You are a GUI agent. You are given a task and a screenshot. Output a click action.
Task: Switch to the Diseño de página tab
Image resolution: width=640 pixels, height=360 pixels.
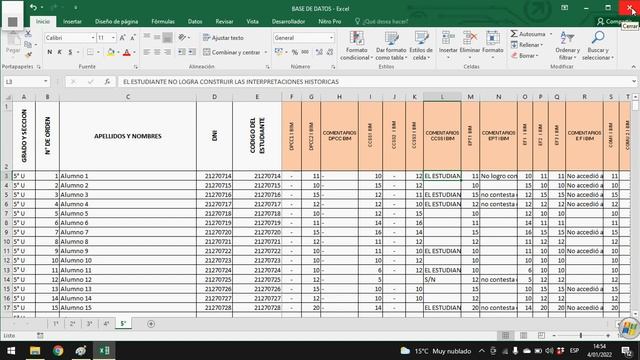116,21
